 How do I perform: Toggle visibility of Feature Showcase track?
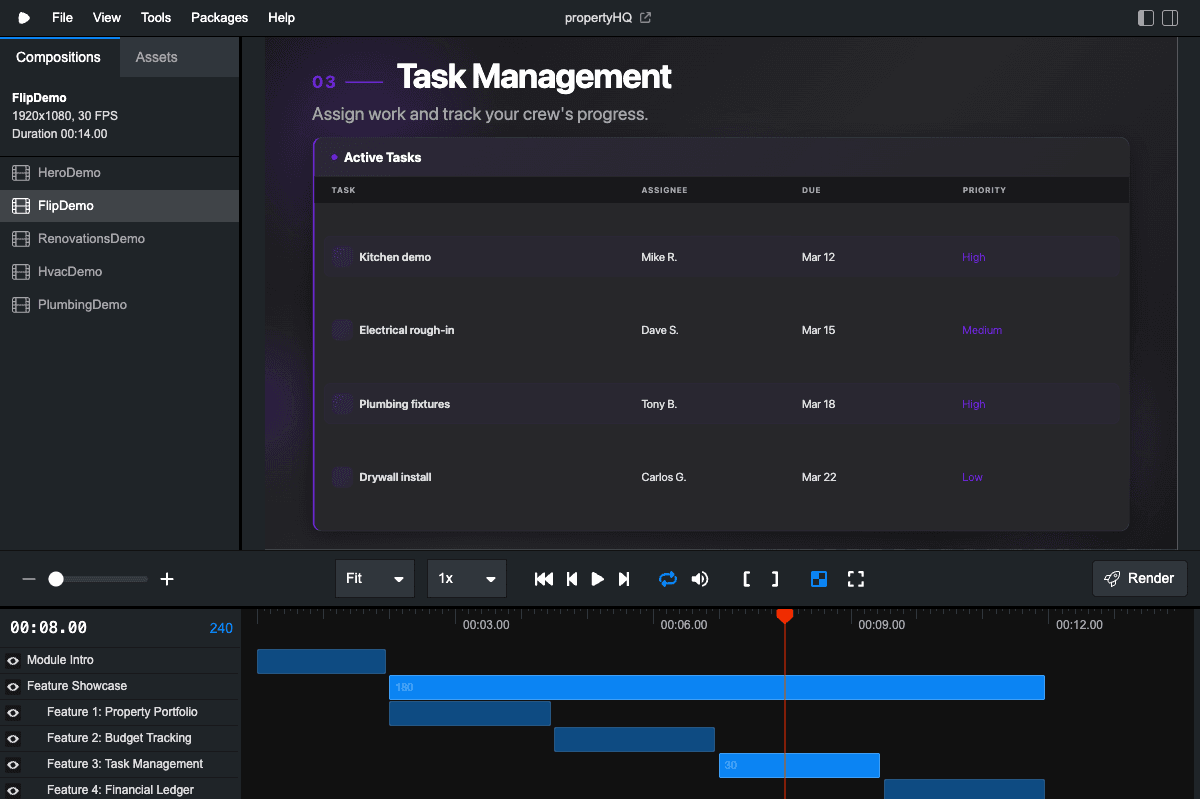pos(13,687)
